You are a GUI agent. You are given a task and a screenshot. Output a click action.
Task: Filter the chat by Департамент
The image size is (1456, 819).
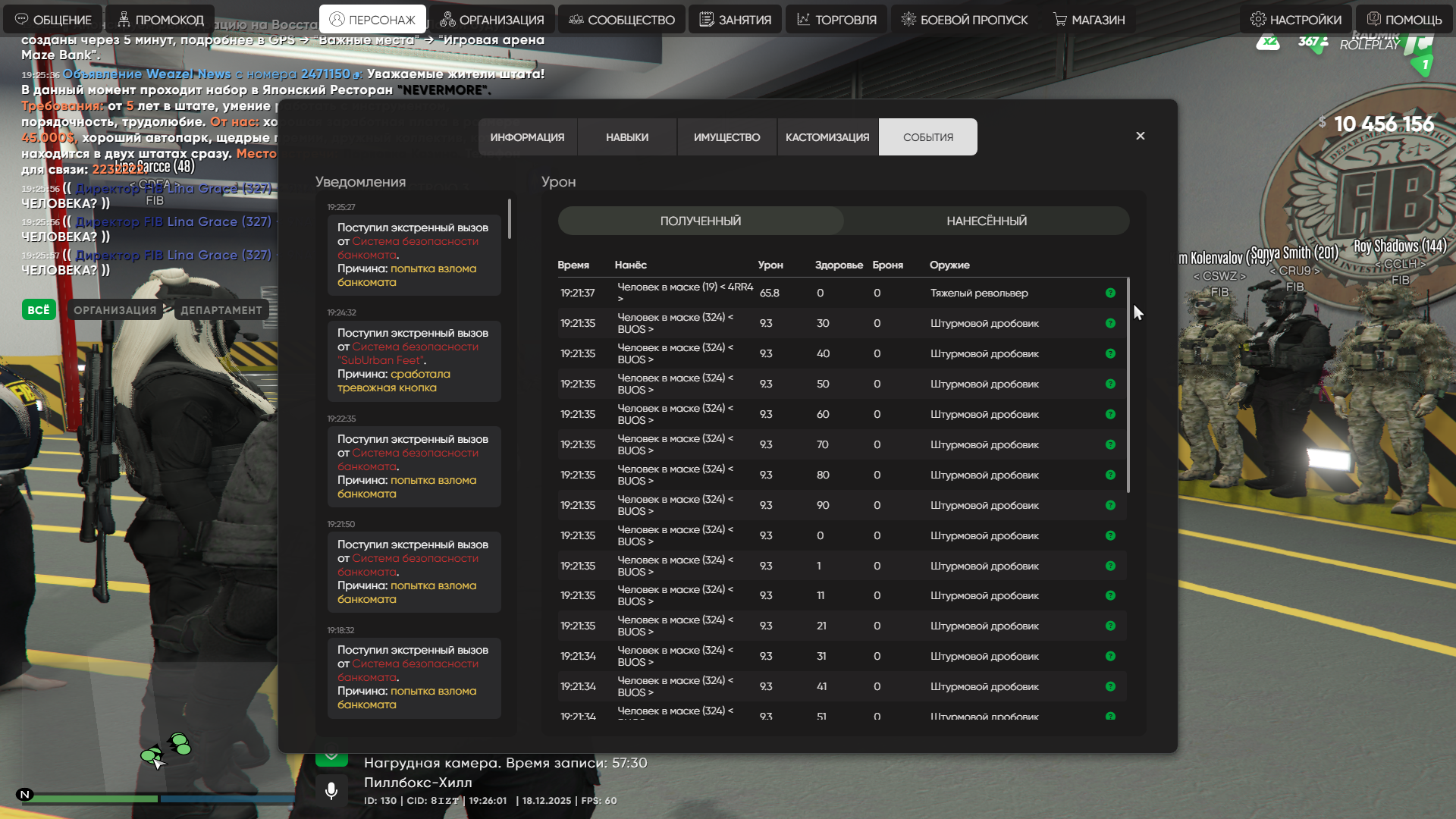tap(221, 309)
